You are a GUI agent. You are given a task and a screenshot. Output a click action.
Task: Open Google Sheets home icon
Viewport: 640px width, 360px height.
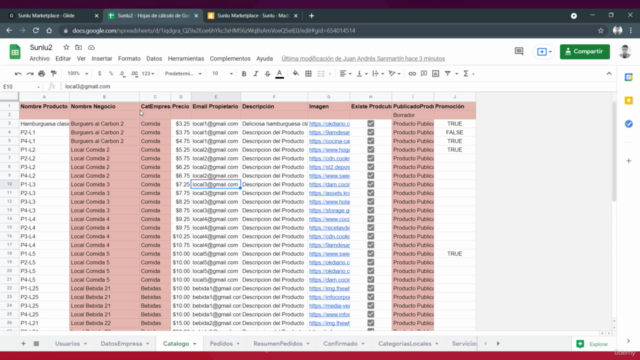click(x=15, y=52)
